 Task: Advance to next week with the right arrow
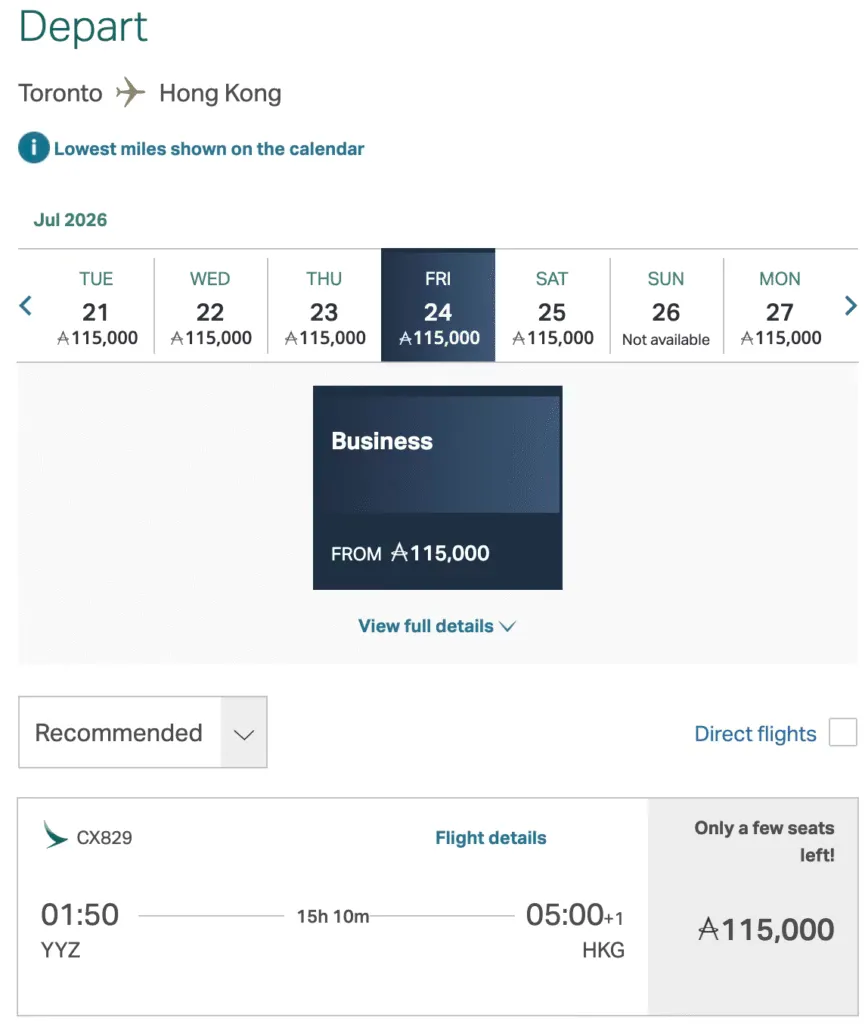(850, 305)
